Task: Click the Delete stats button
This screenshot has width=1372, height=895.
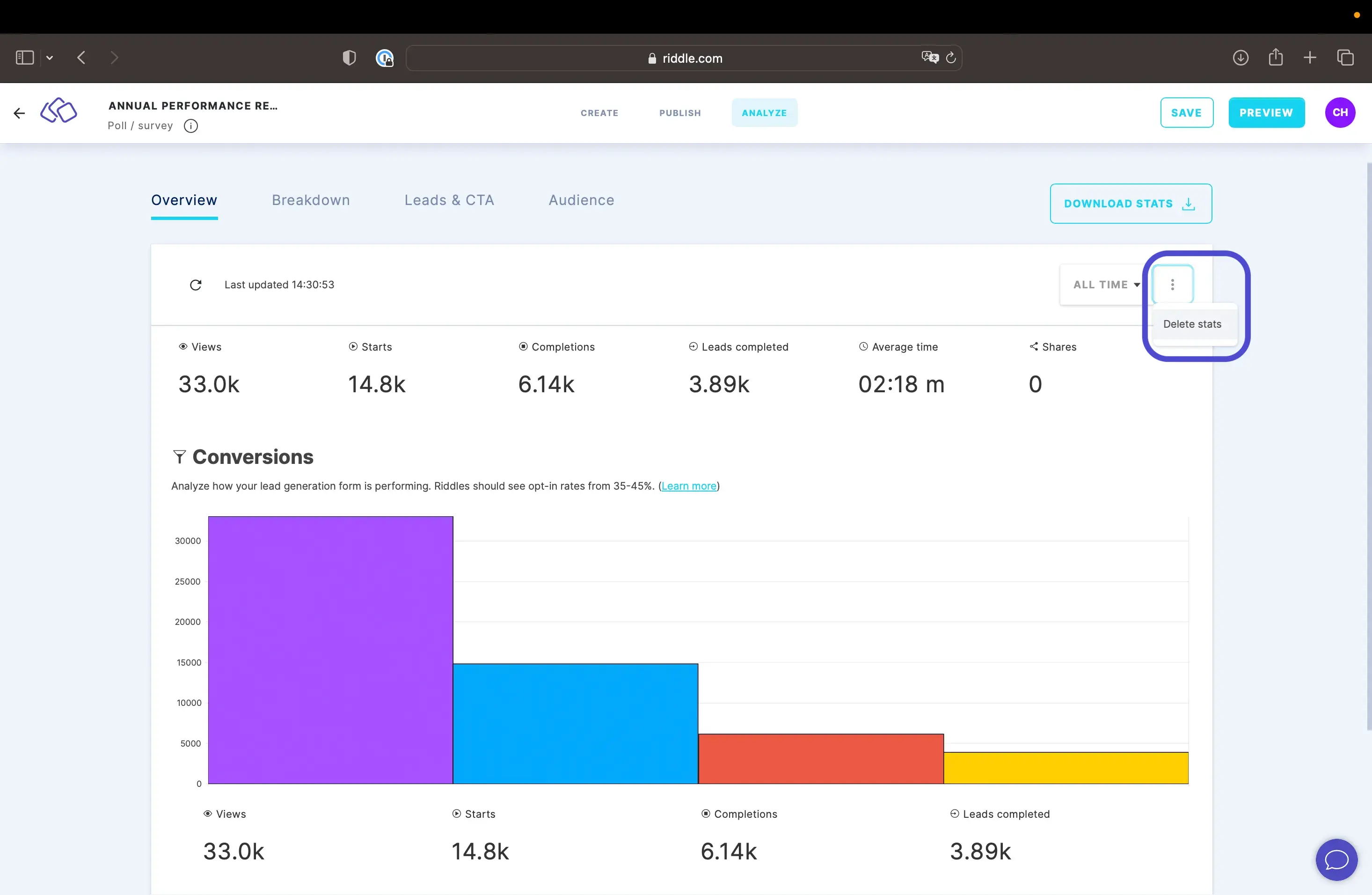Action: coord(1192,324)
